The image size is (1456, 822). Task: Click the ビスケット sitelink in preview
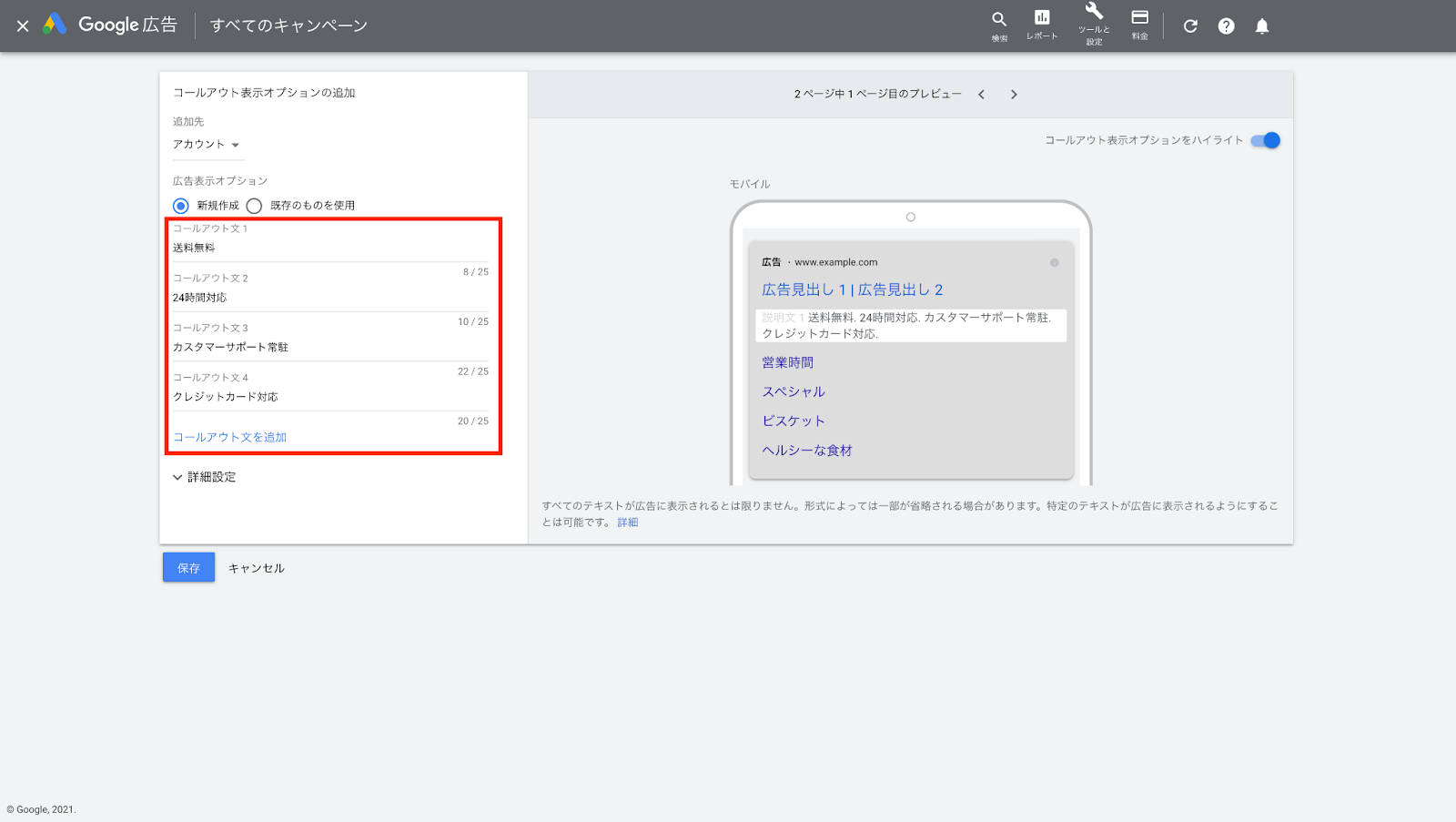point(794,421)
